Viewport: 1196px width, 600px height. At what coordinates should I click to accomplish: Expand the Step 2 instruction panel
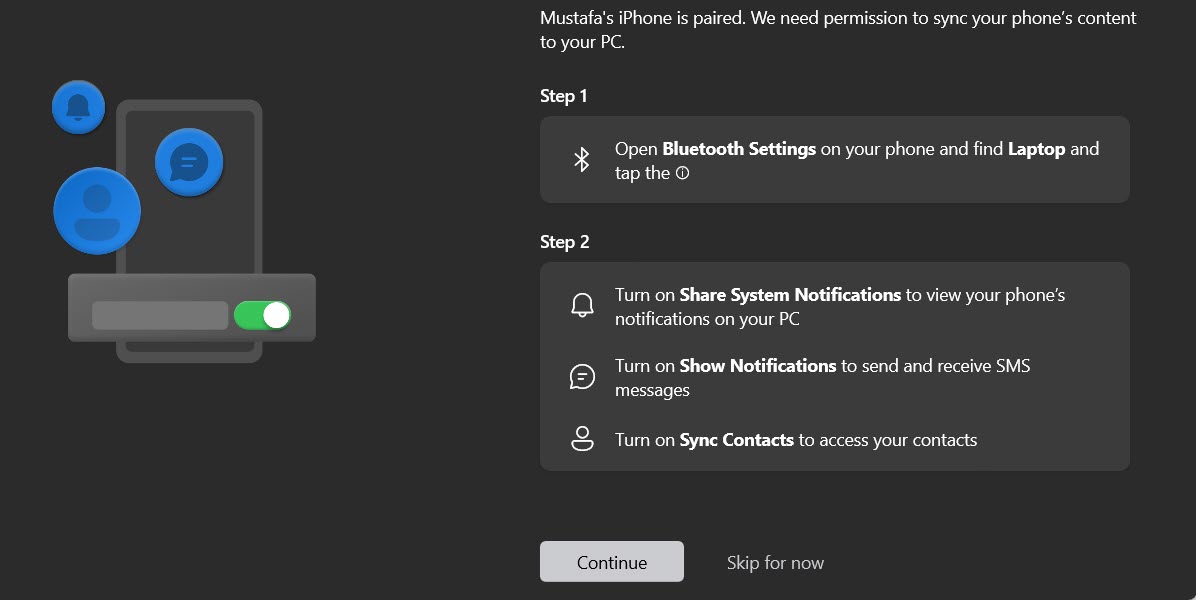[x=835, y=367]
